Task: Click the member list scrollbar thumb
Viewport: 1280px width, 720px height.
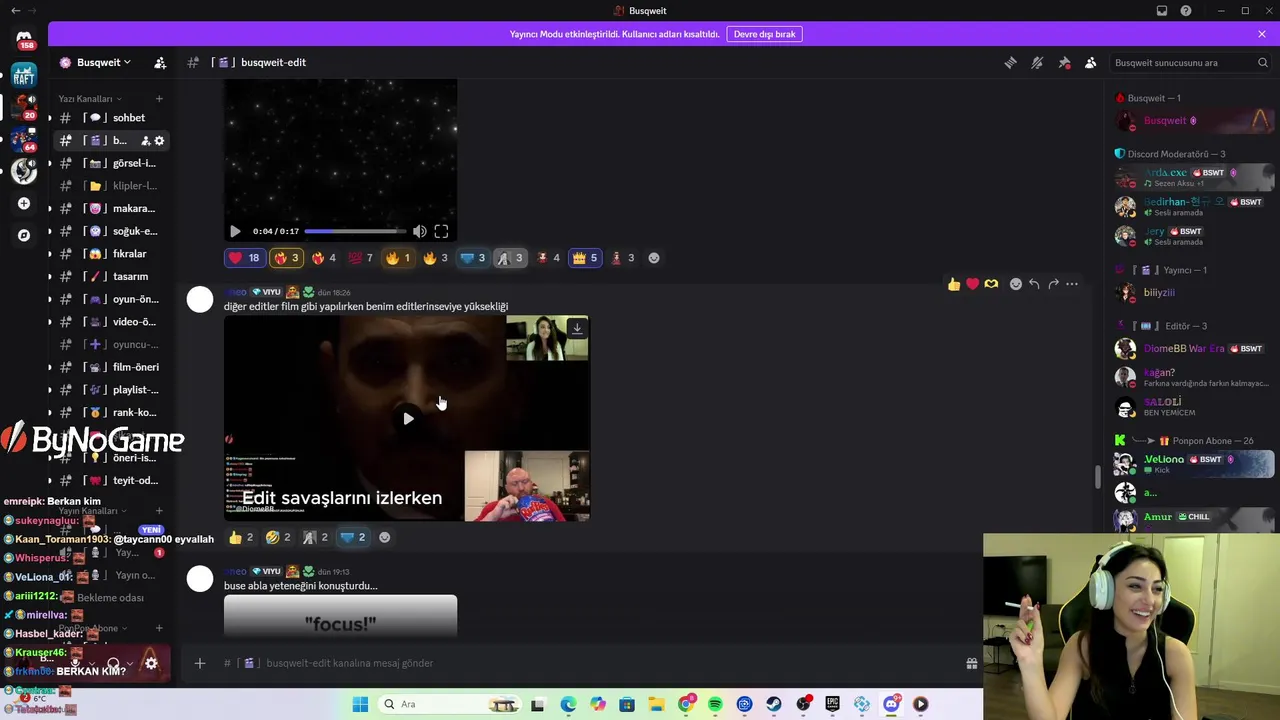Action: point(1098,477)
